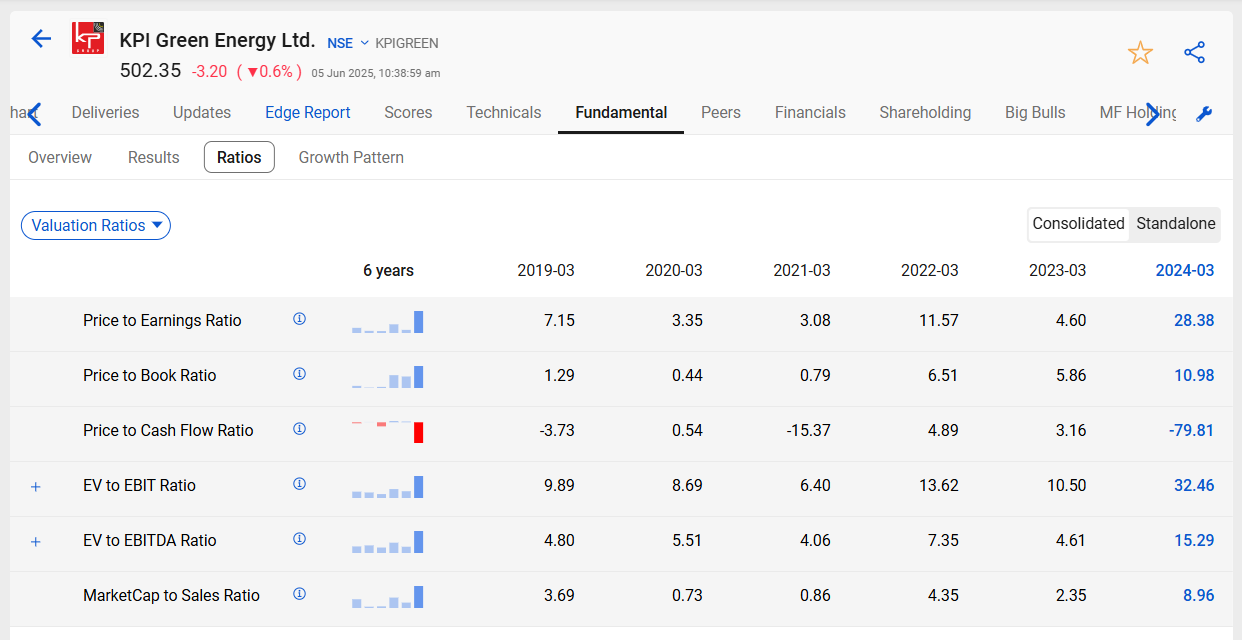The height and width of the screenshot is (640, 1242).
Task: Open the Big Bulls tab
Action: [x=1035, y=113]
